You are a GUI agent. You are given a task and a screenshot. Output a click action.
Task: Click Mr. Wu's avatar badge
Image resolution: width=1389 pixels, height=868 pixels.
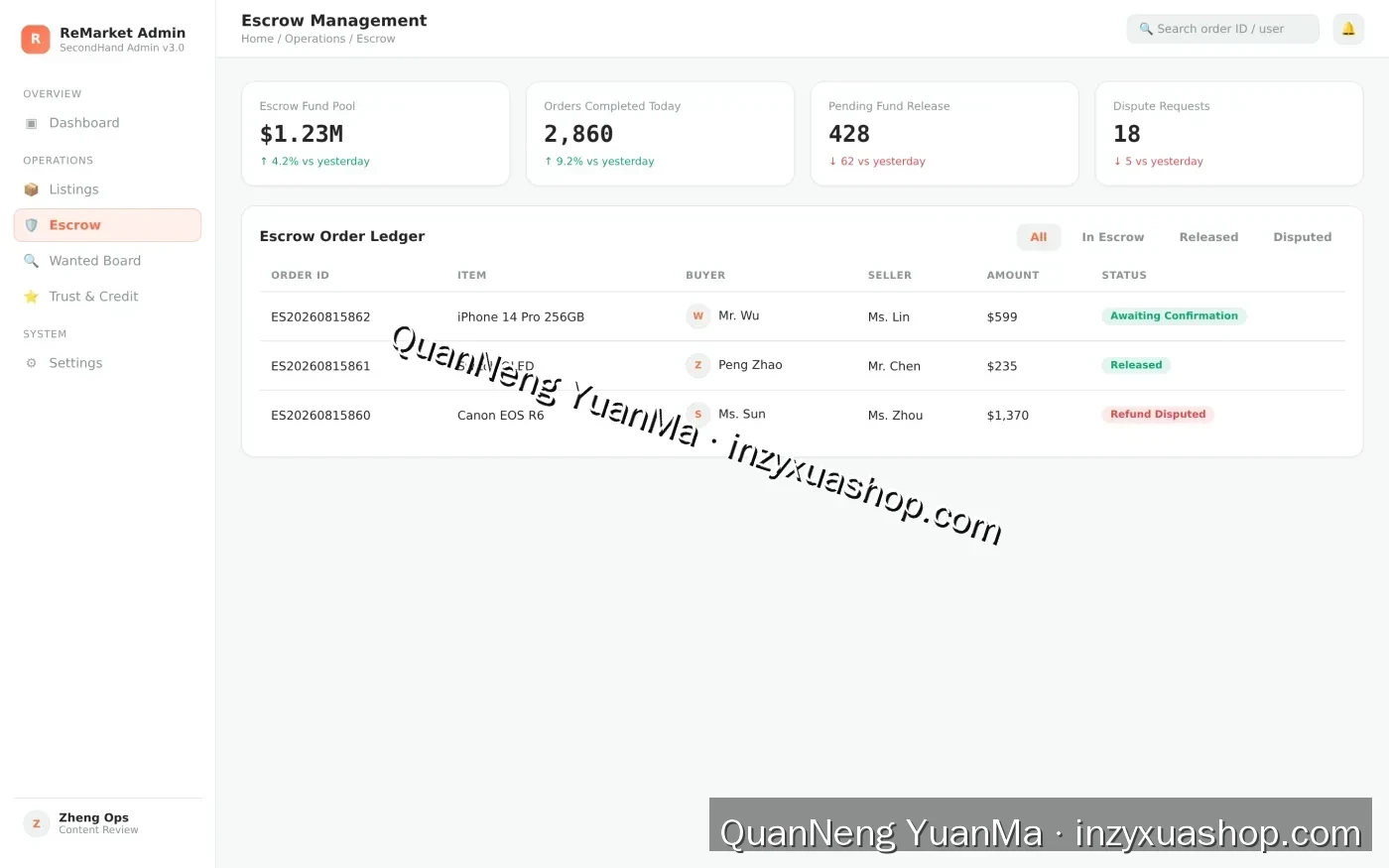[698, 316]
